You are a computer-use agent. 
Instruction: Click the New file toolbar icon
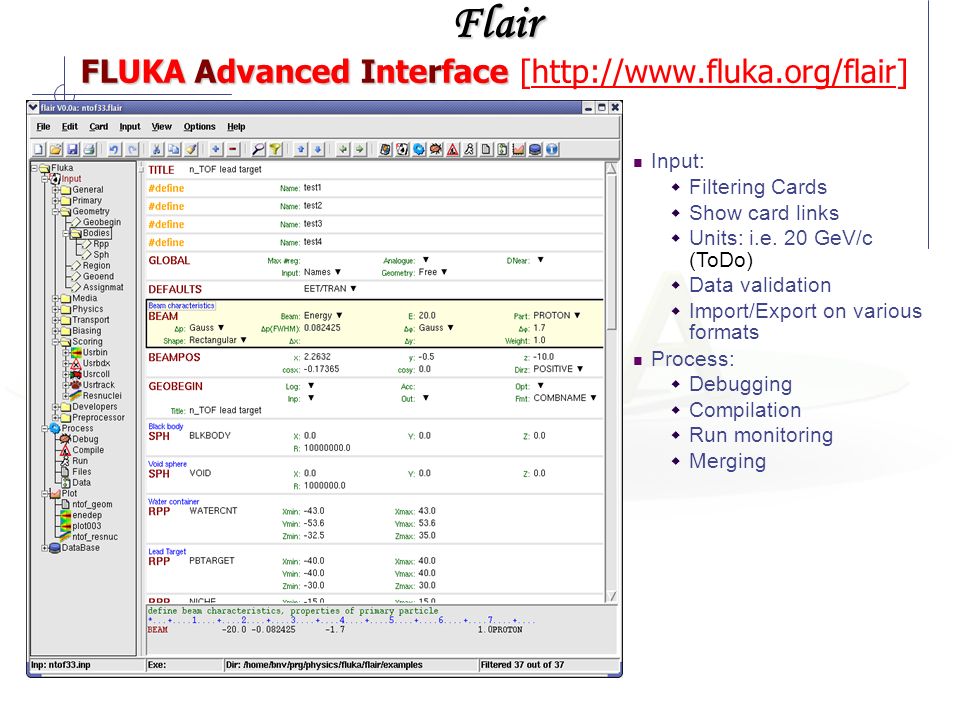(39, 149)
